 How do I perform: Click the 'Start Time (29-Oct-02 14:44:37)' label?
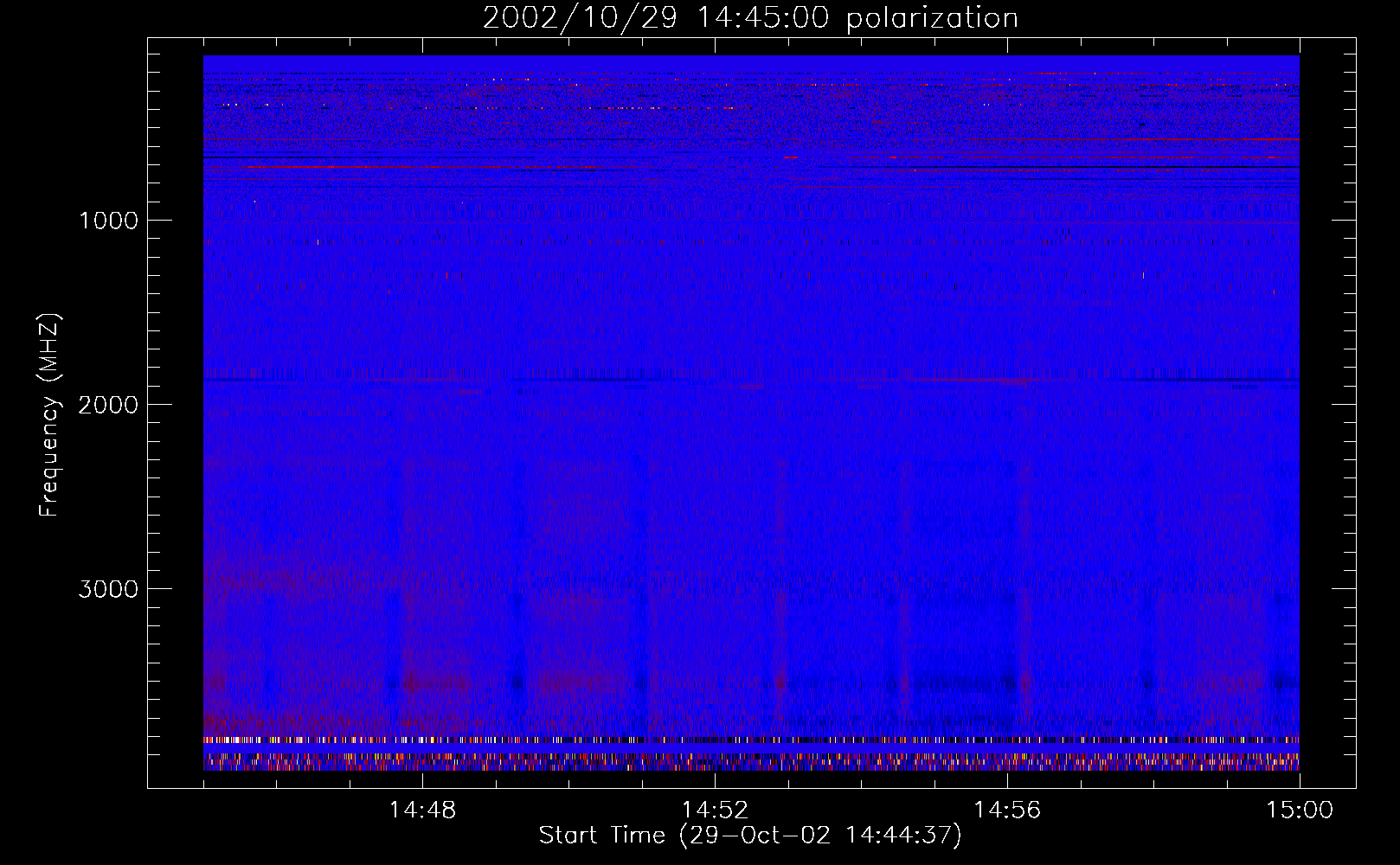[x=750, y=836]
